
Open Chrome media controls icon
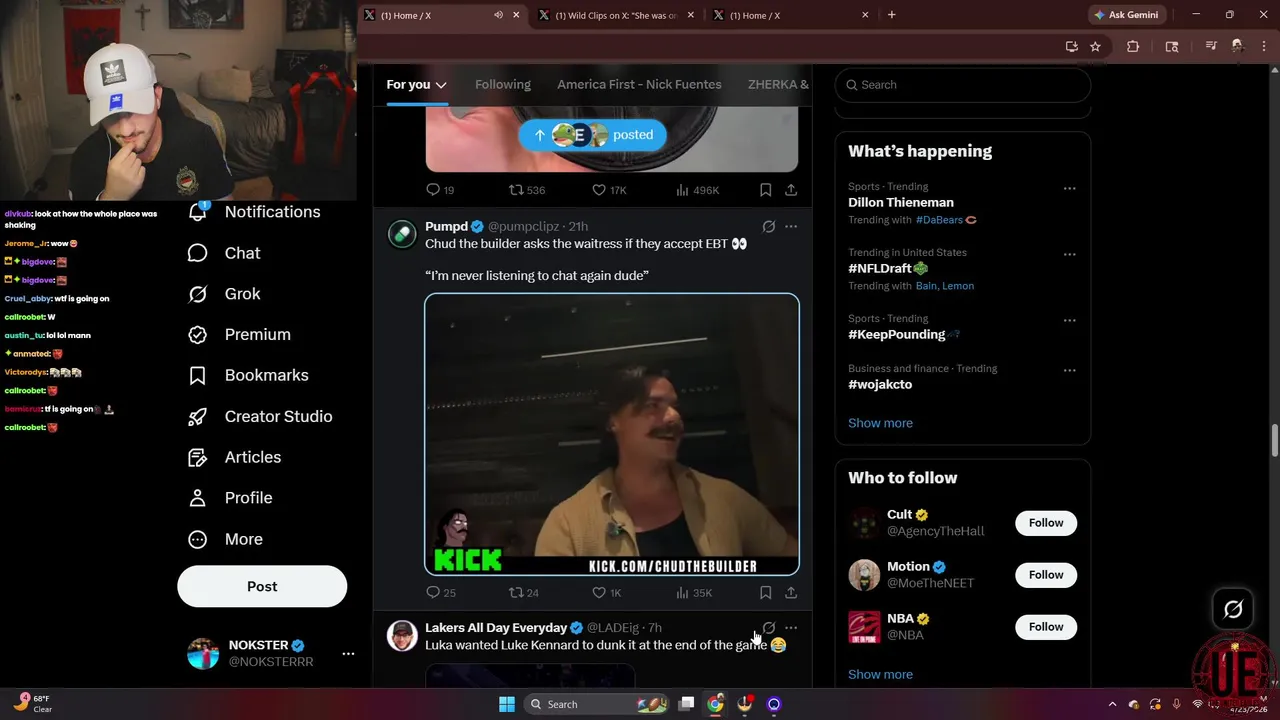click(1210, 46)
